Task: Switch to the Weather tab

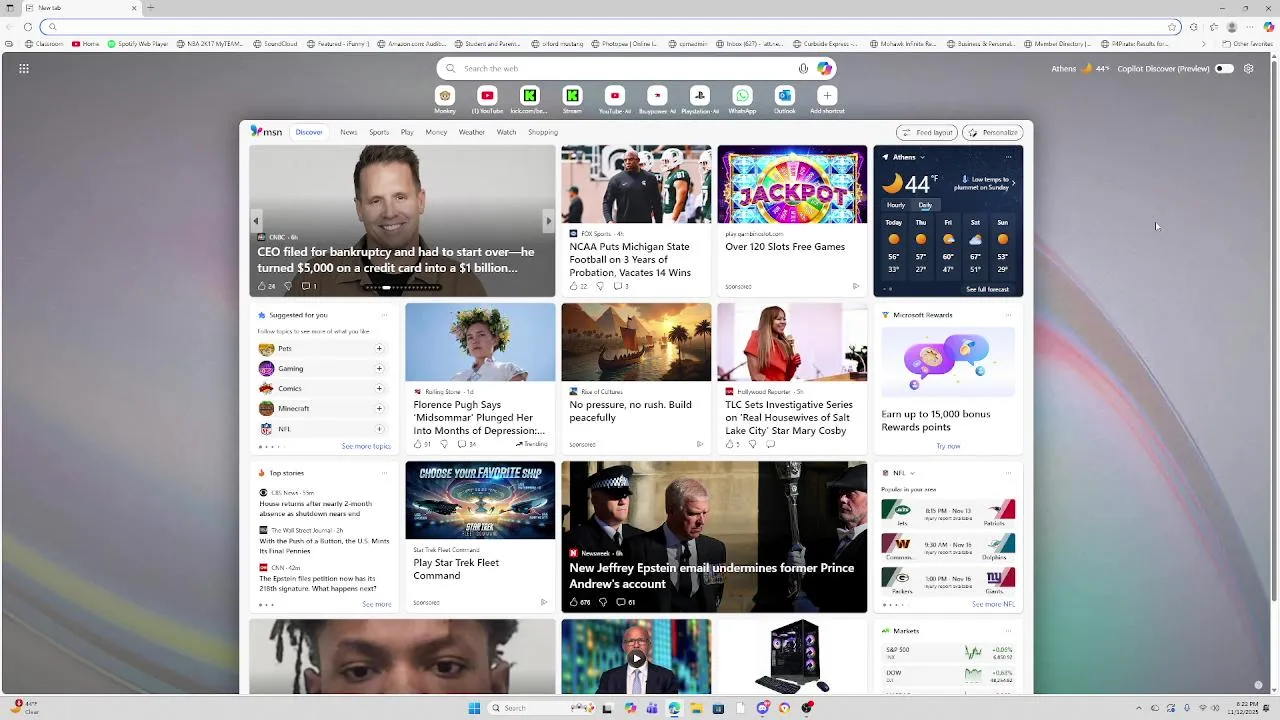Action: [x=472, y=132]
